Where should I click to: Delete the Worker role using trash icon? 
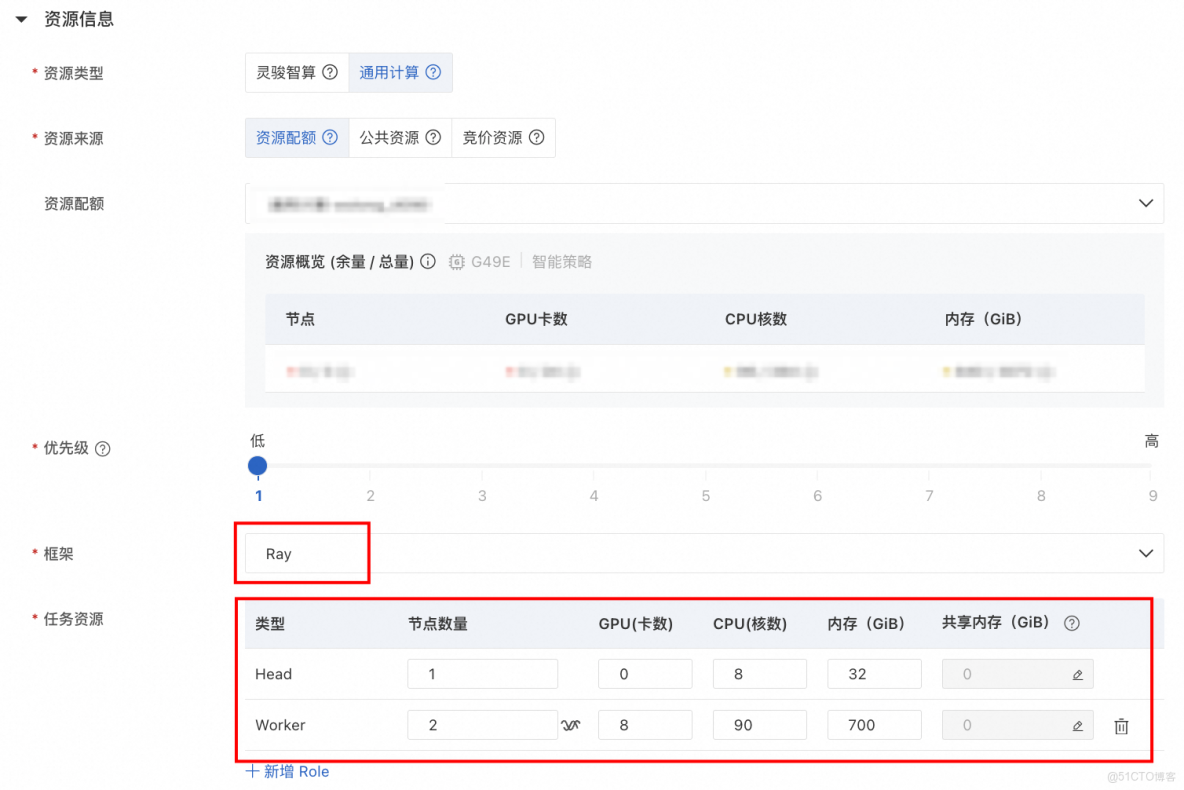1121,725
